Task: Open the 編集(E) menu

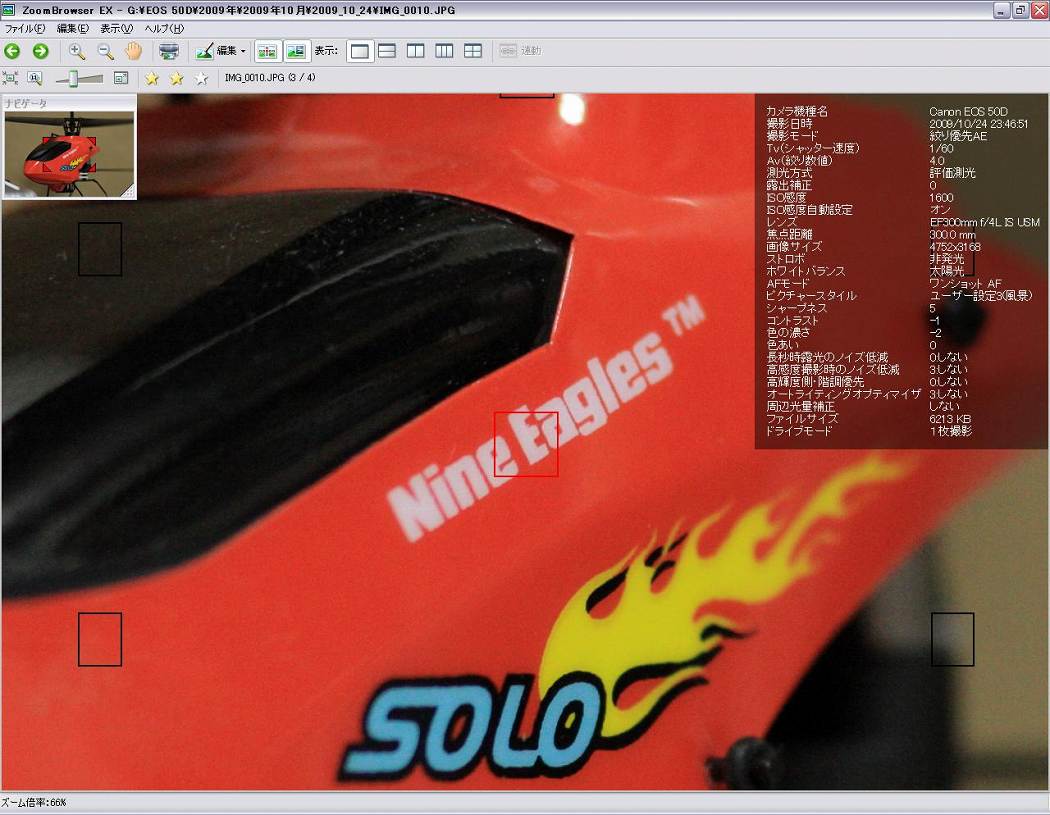Action: click(72, 29)
